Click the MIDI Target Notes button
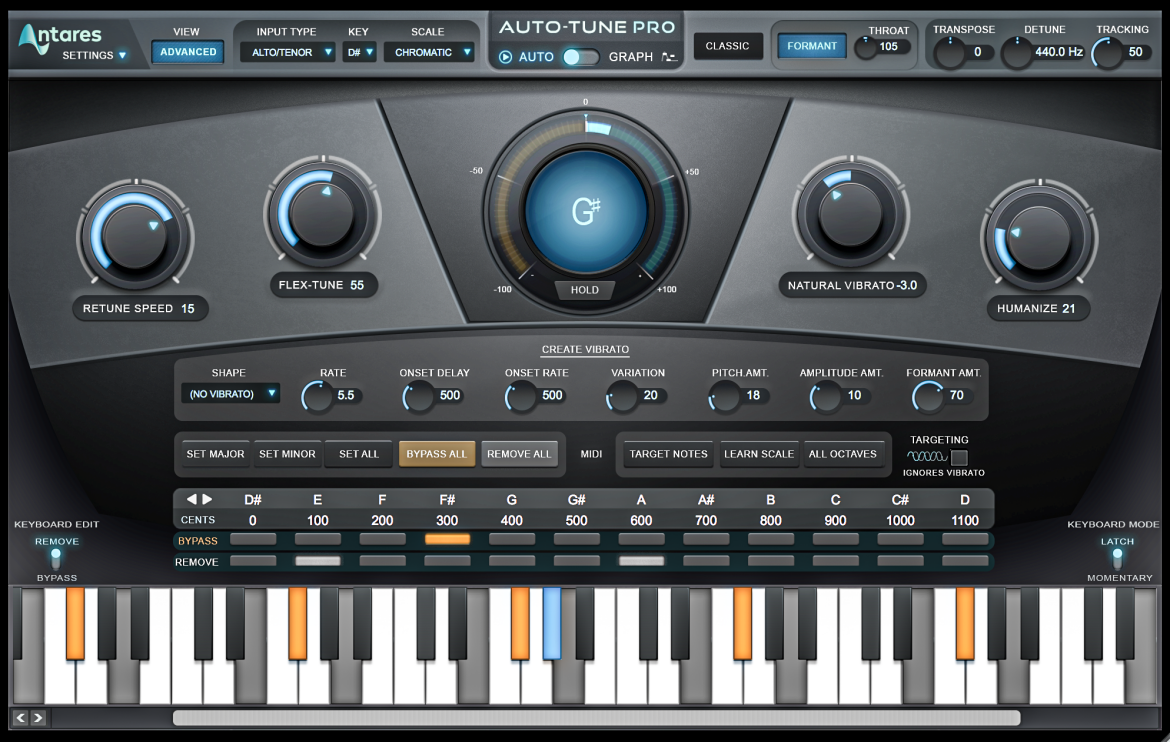The width and height of the screenshot is (1170, 742). click(669, 454)
